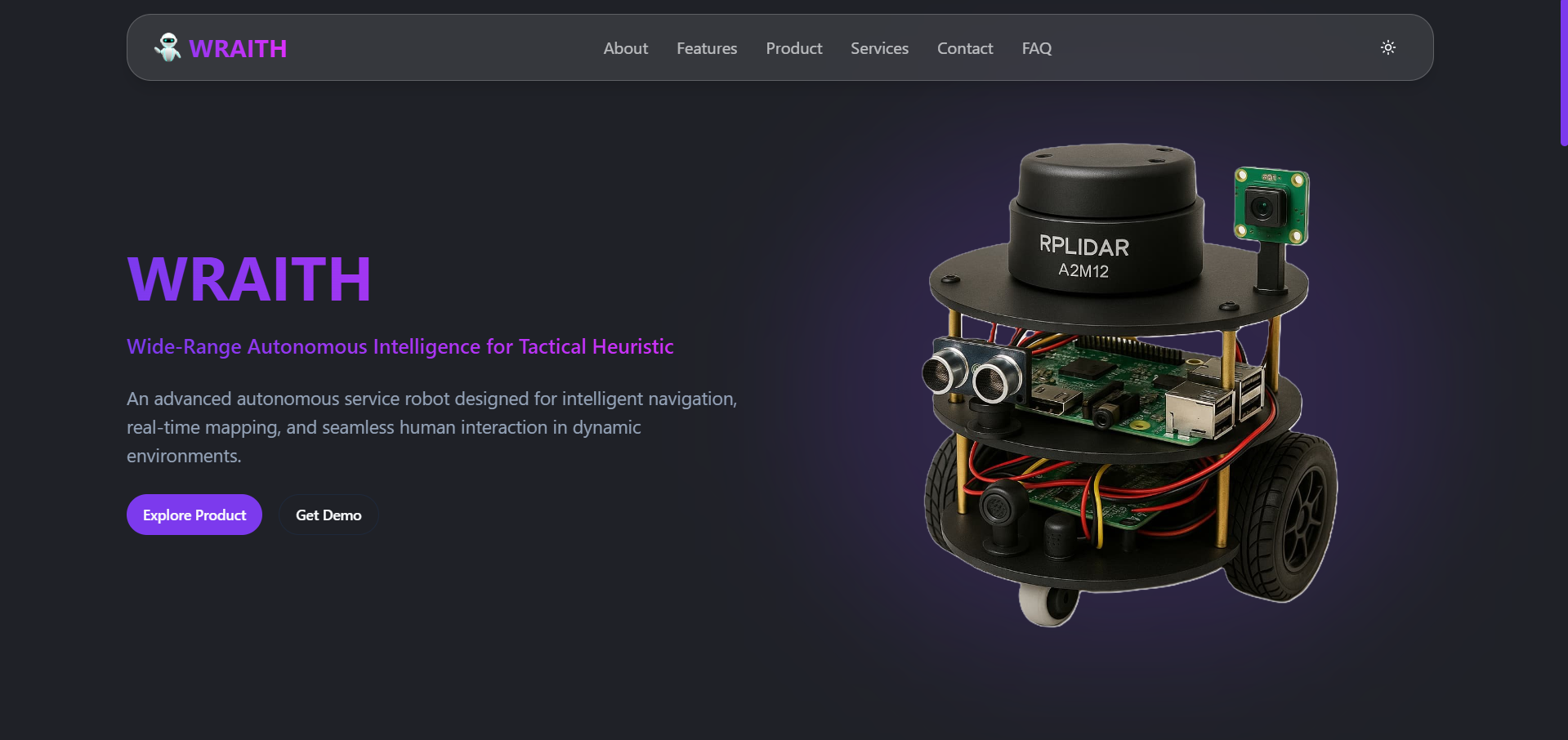Click the purple page scrollbar thumb
Image resolution: width=1568 pixels, height=740 pixels.
pyautogui.click(x=1564, y=73)
